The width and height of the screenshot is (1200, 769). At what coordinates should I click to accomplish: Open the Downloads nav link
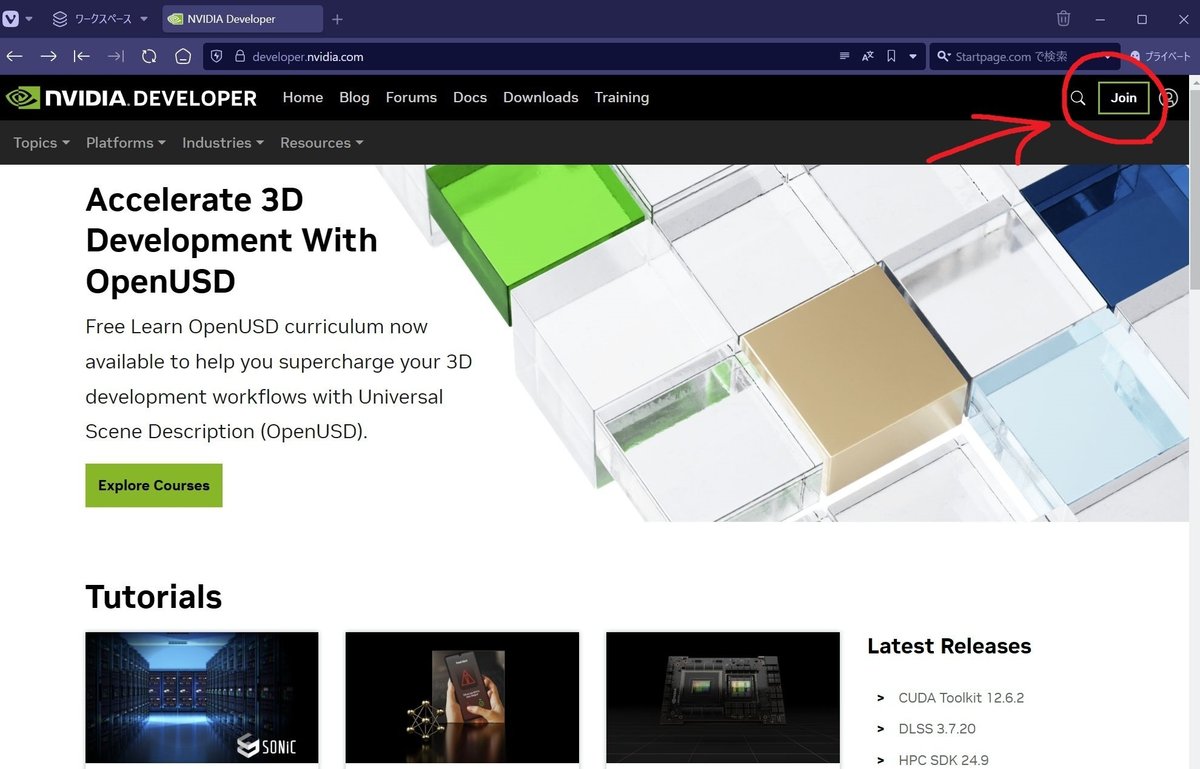click(541, 97)
